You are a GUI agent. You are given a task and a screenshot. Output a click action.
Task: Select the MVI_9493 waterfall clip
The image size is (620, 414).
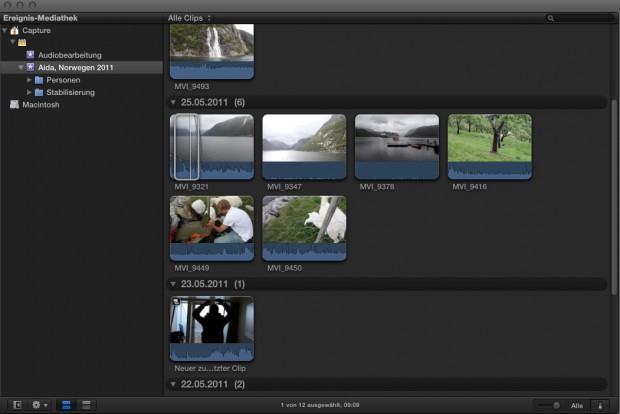point(212,51)
